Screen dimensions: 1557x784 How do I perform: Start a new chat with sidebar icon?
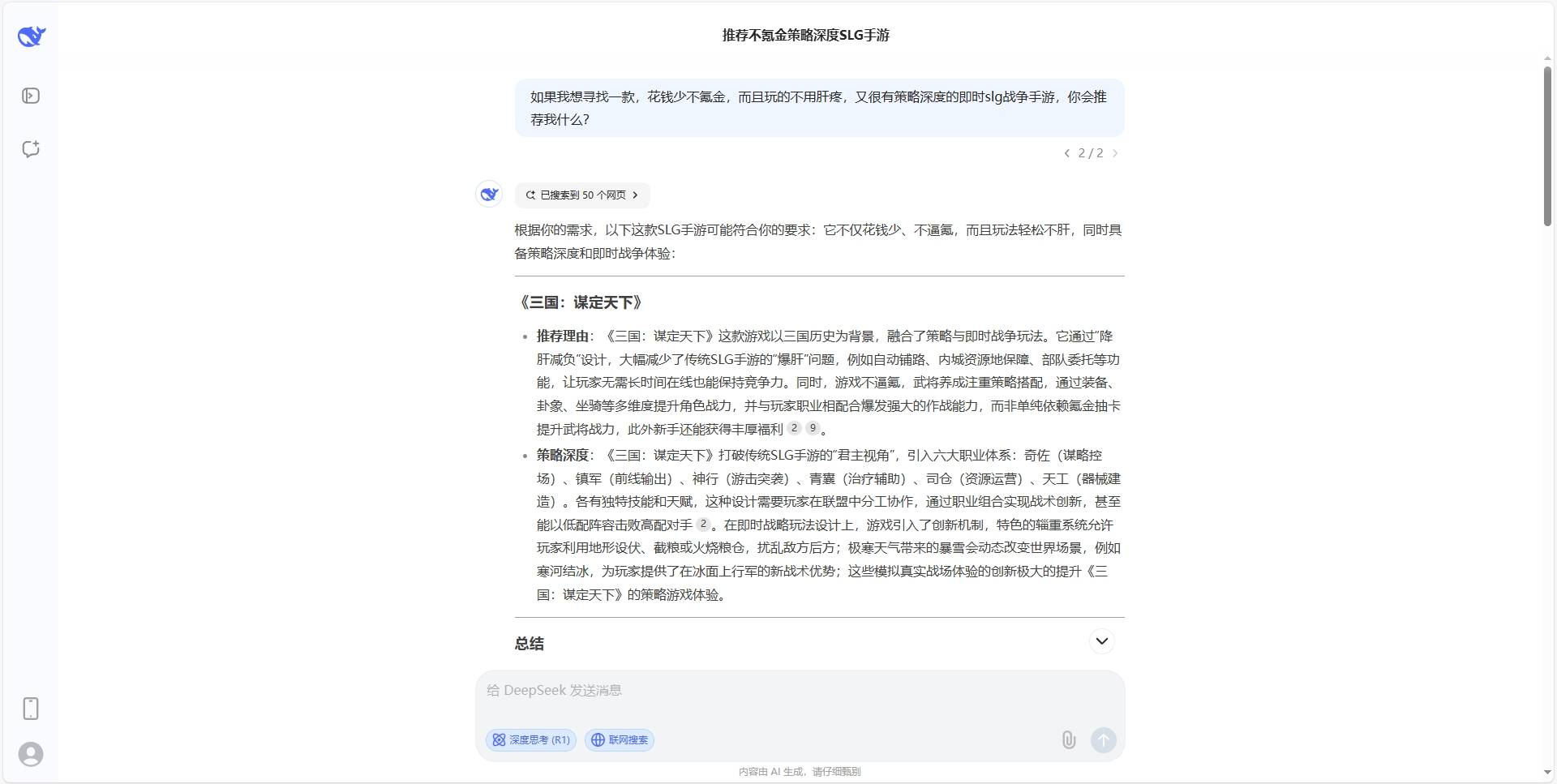coord(31,148)
